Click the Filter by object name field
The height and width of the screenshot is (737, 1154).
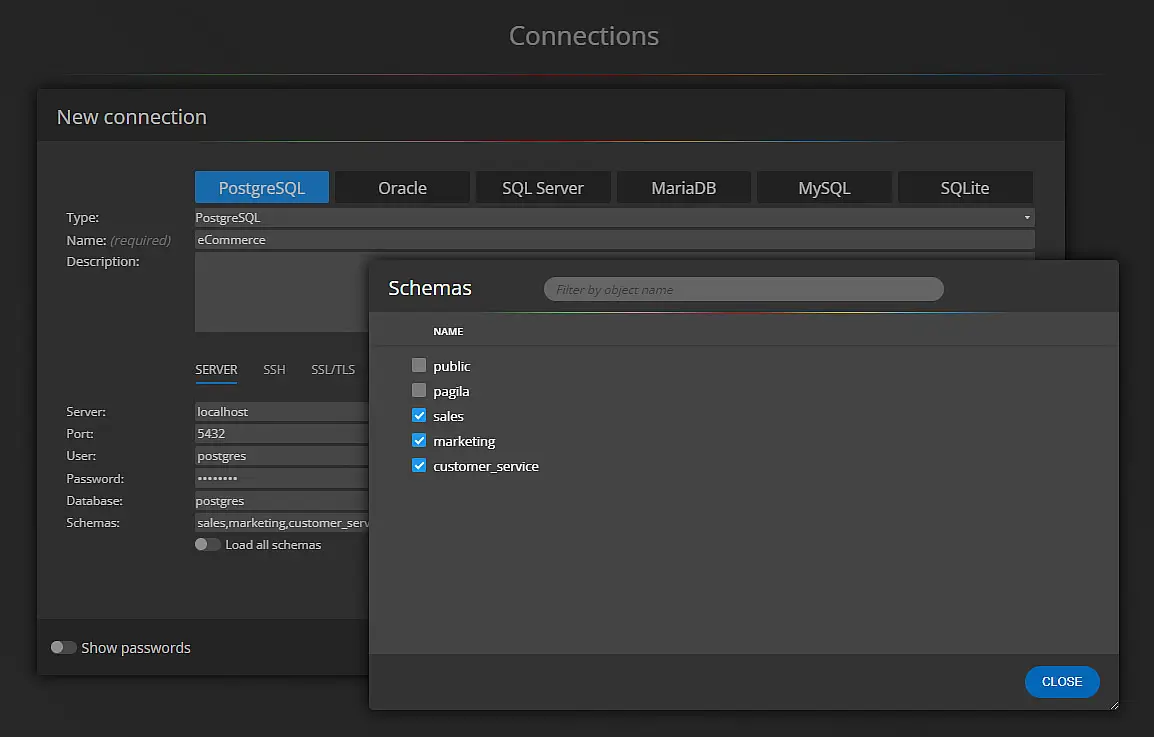pyautogui.click(x=743, y=289)
